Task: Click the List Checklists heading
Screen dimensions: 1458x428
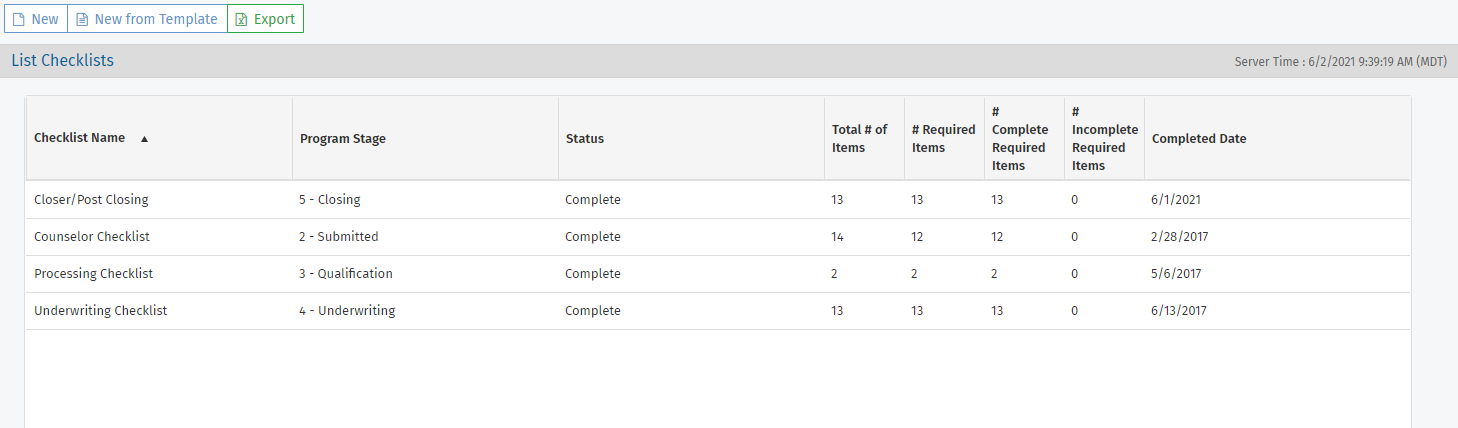Action: pyautogui.click(x=63, y=61)
